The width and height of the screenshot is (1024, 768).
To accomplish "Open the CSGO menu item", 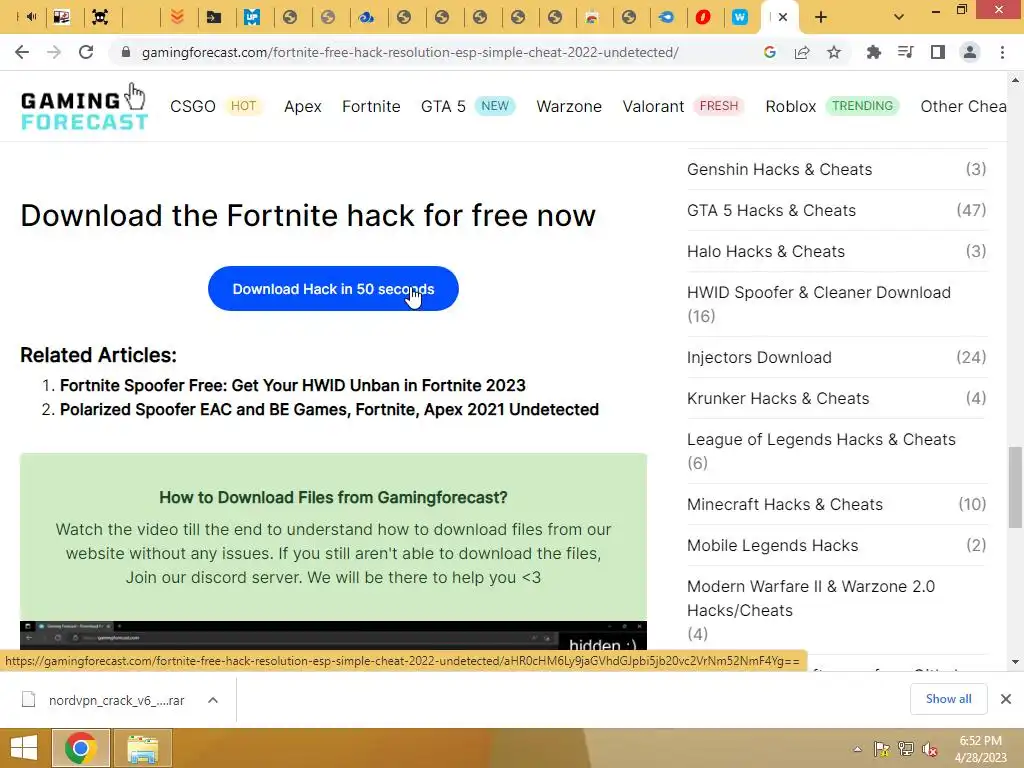I will pyautogui.click(x=193, y=106).
